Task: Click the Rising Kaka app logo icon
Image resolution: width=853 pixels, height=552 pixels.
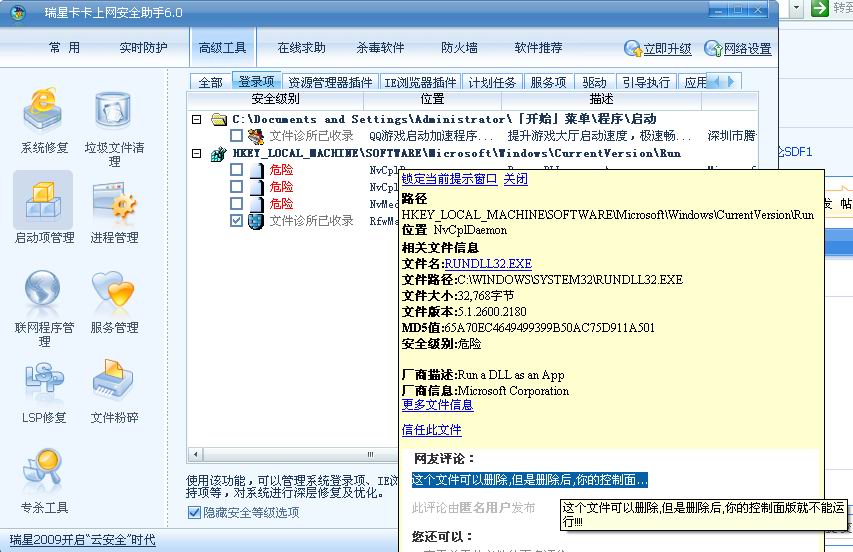Action: pos(17,13)
